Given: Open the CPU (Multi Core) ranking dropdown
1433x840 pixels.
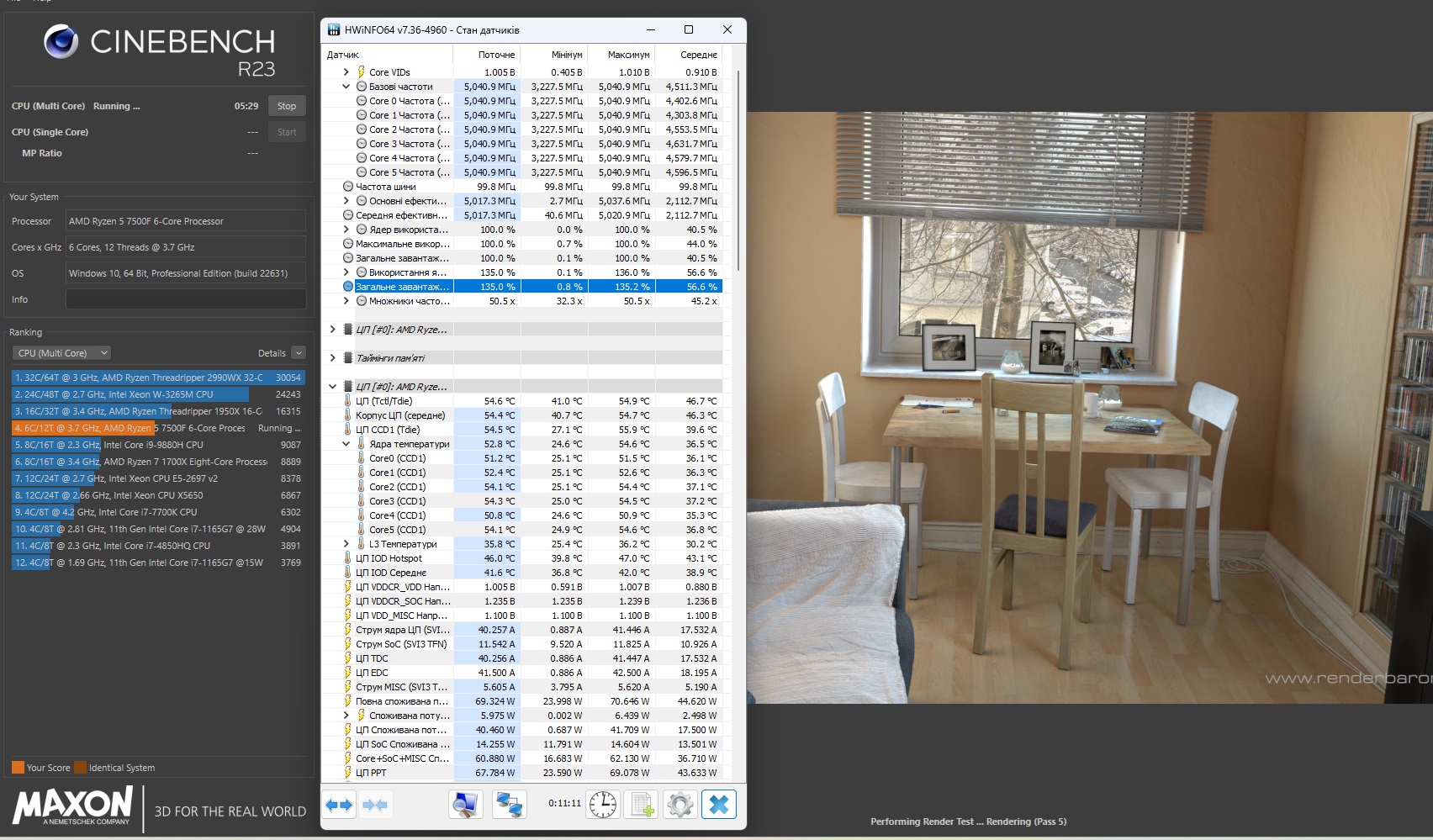Looking at the screenshot, I should [62, 353].
